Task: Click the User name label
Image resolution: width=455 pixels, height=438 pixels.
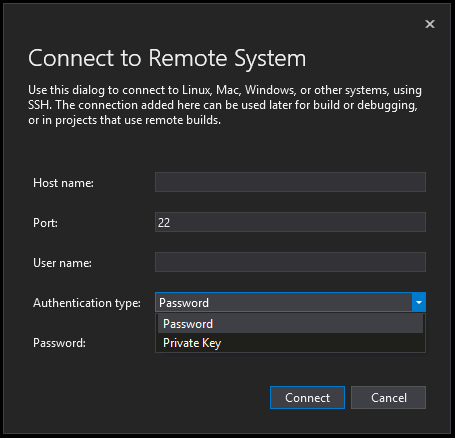Action: tap(62, 263)
